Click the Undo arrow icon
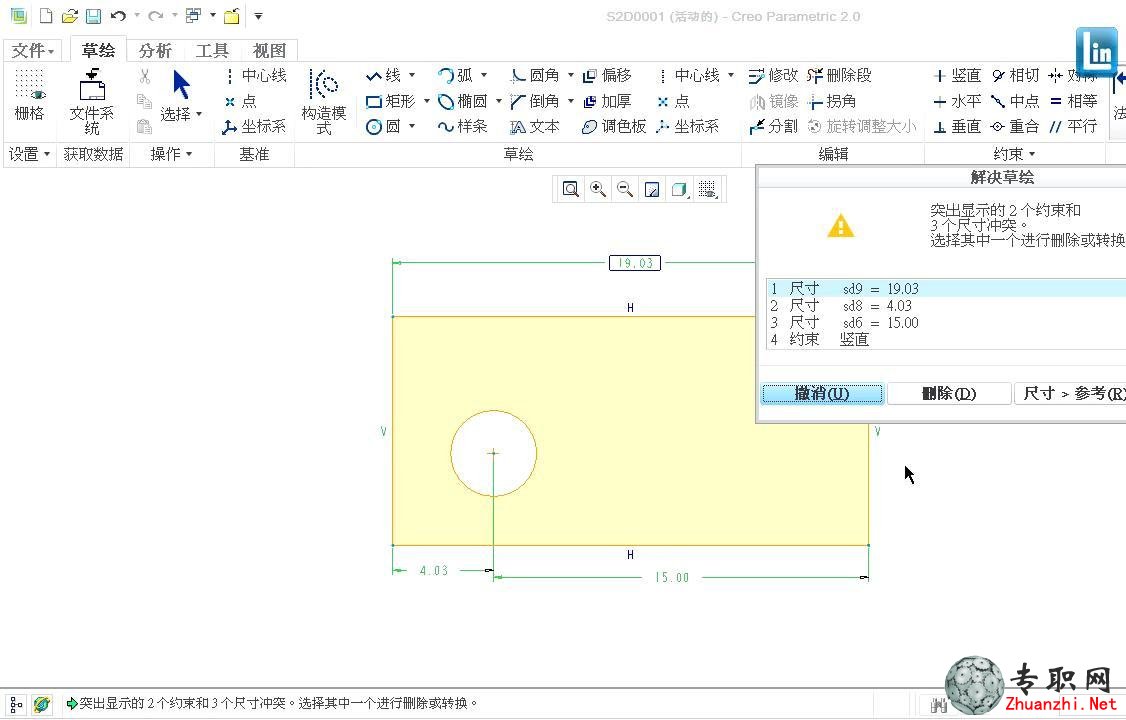This screenshot has height=720, width=1126. click(118, 15)
